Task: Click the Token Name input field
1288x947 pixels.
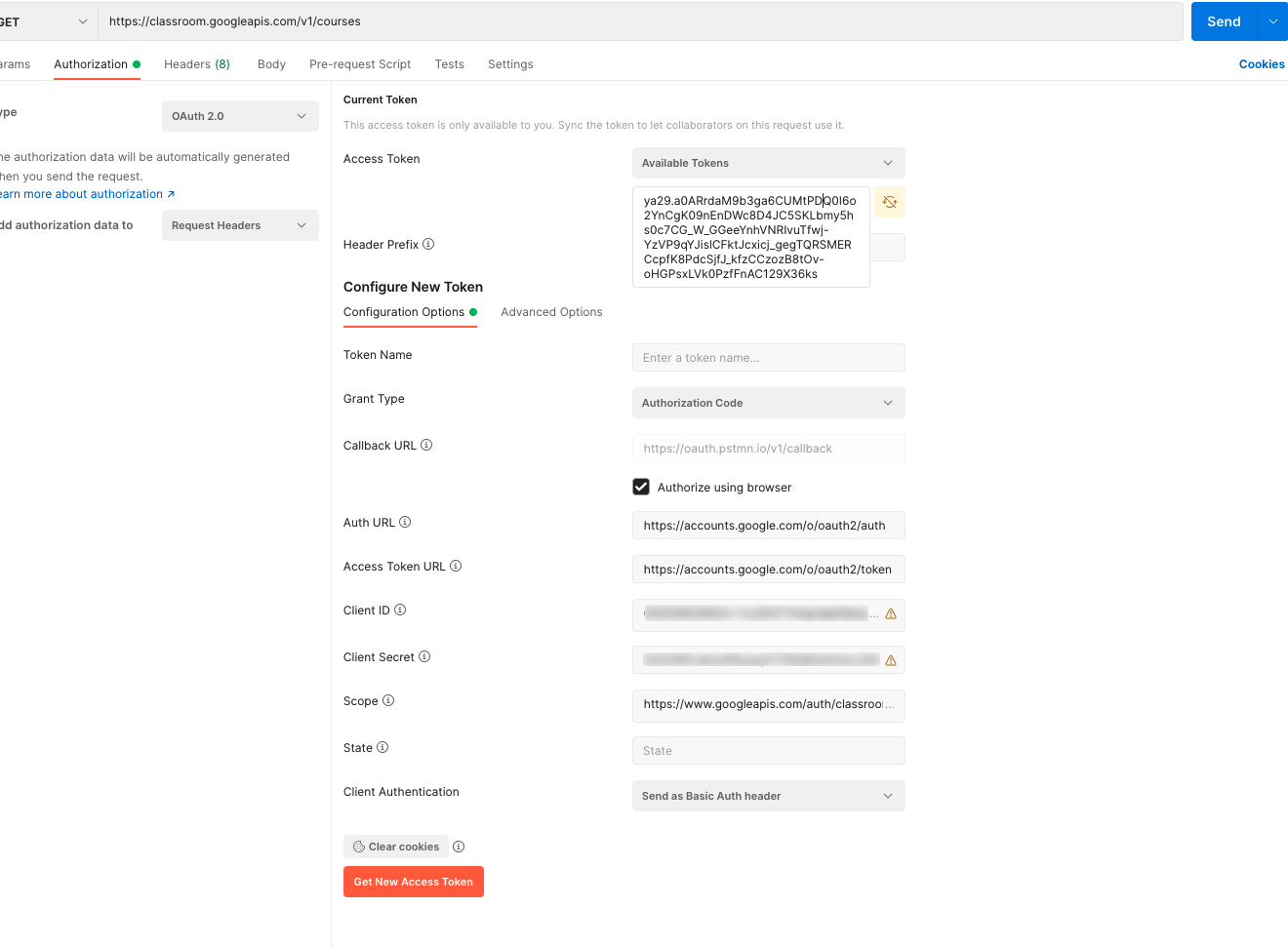Action: click(x=769, y=358)
